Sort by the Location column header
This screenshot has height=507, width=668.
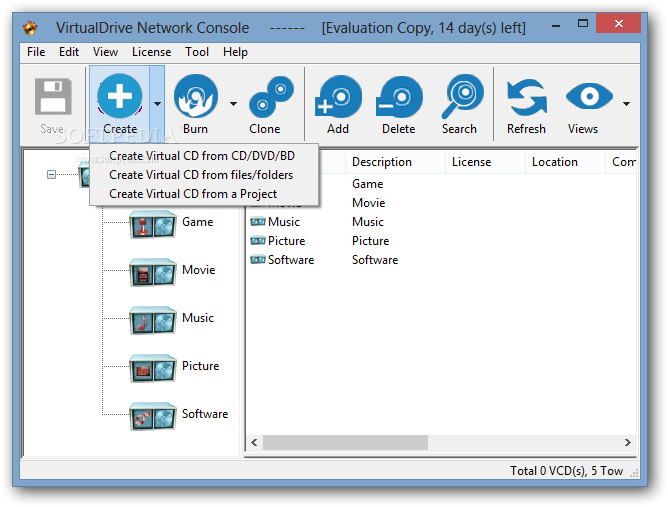click(565, 162)
